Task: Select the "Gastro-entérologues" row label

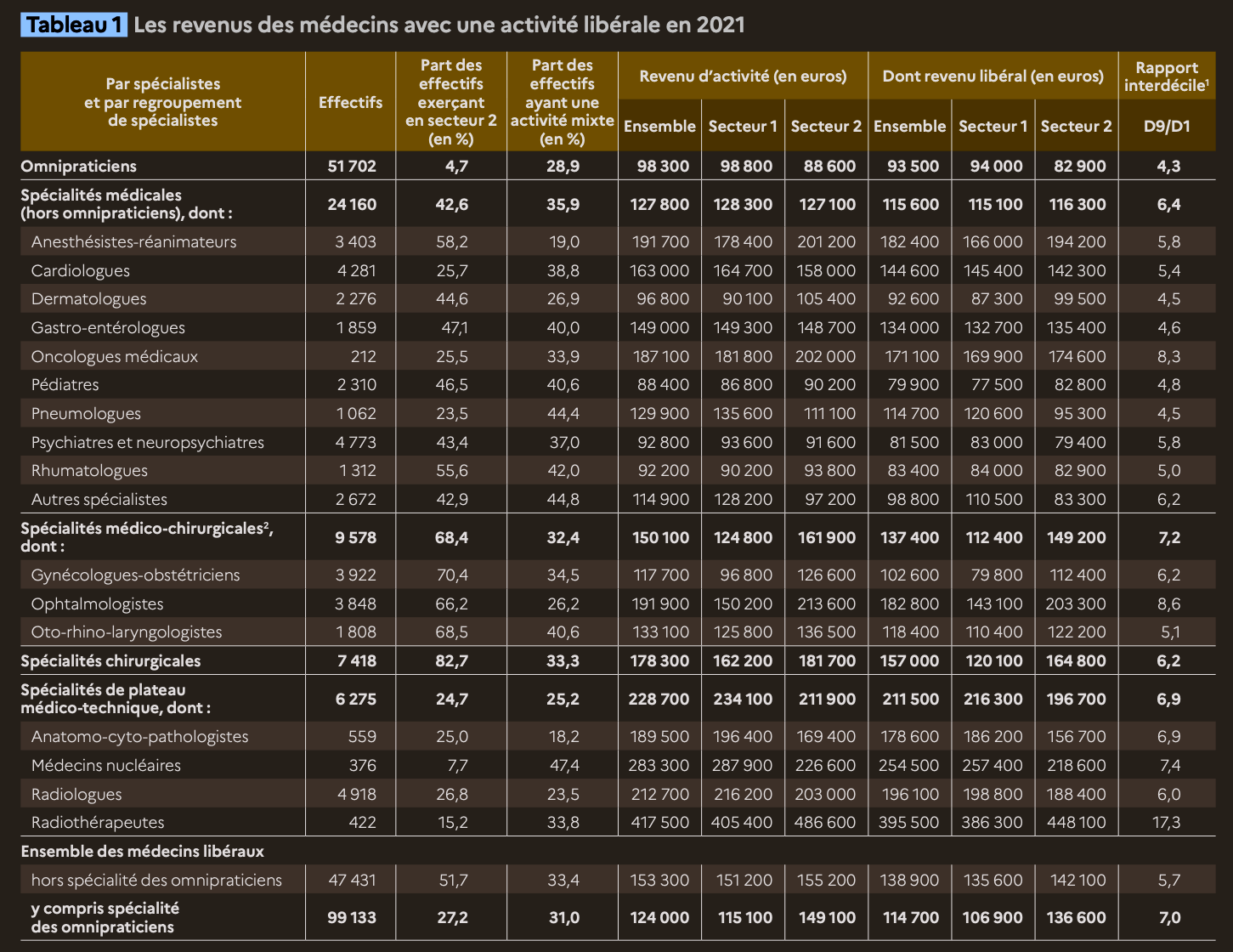Action: [108, 327]
